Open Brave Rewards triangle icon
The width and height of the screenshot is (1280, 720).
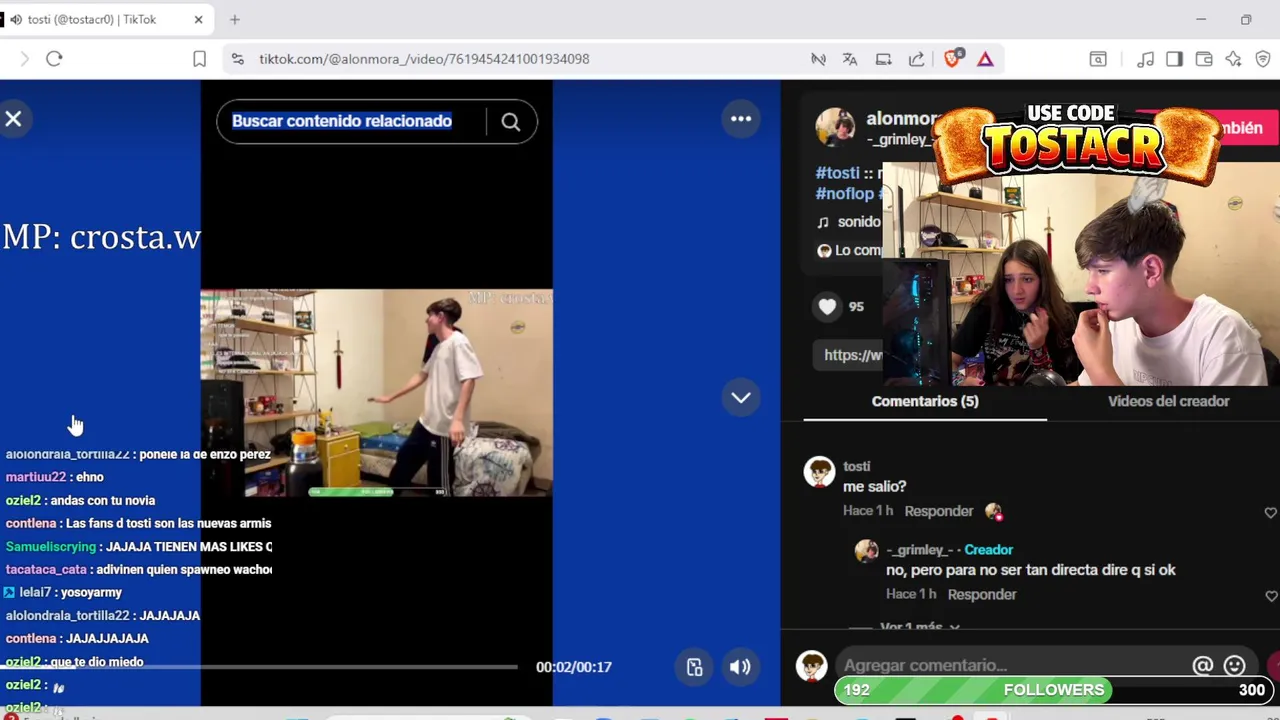(985, 59)
